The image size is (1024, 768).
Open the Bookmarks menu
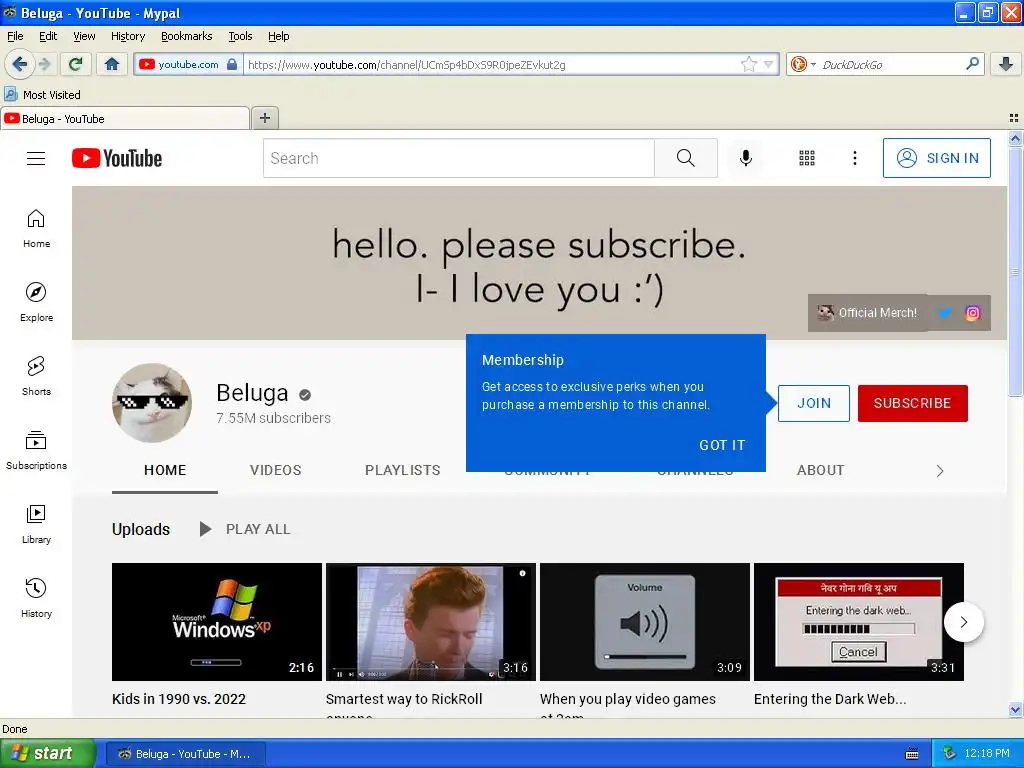click(187, 36)
